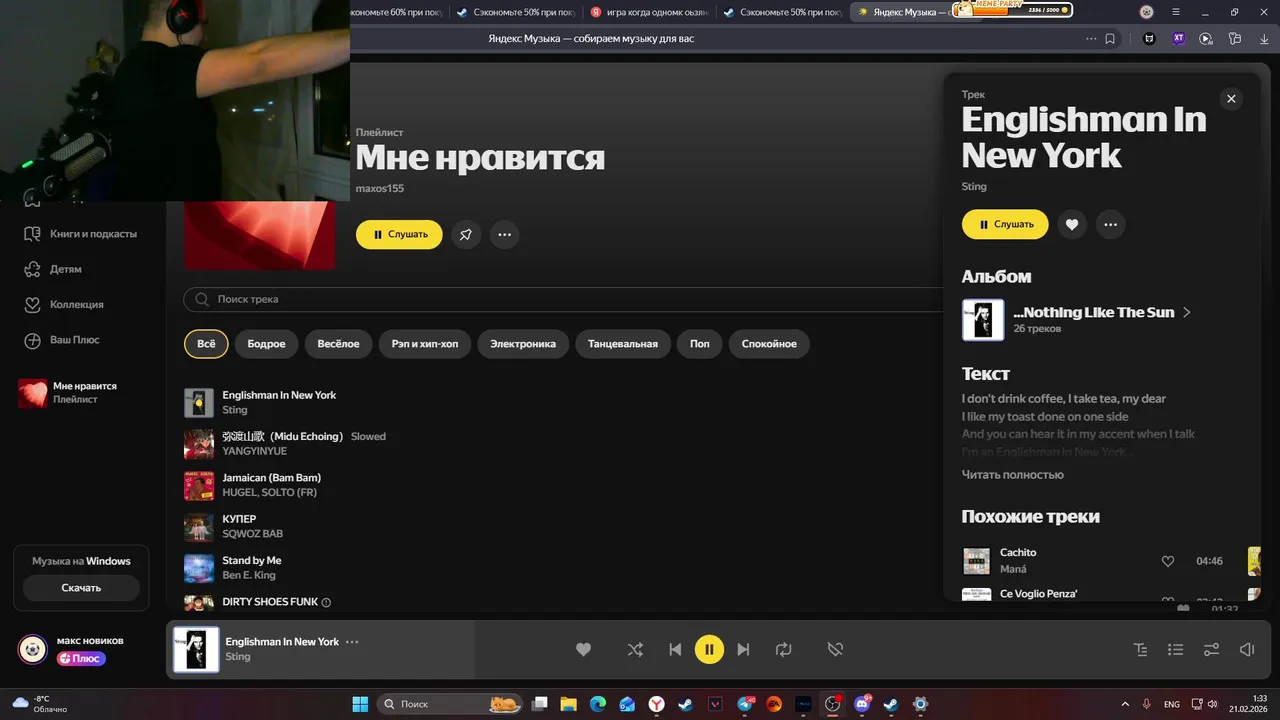Open three-dots menu beside Englishman In New York in player
Viewport: 1280px width, 720px height.
[x=352, y=642]
